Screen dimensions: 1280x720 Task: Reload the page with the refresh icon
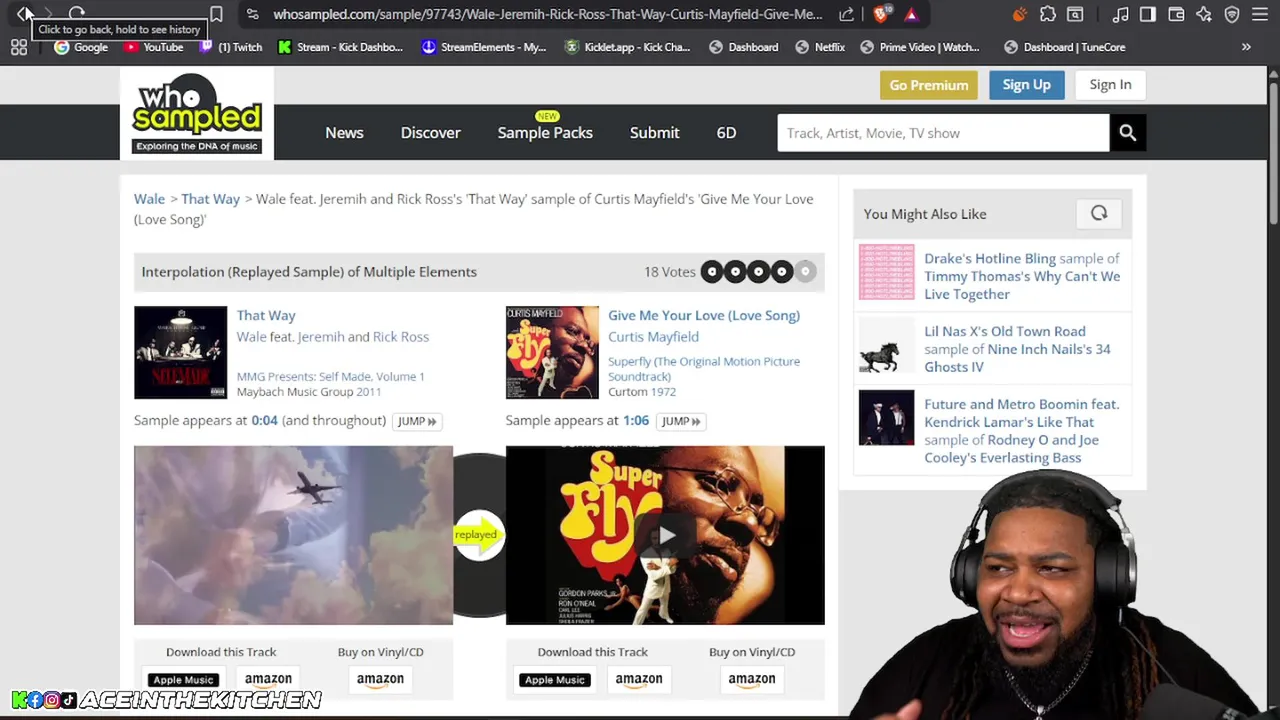click(x=77, y=14)
